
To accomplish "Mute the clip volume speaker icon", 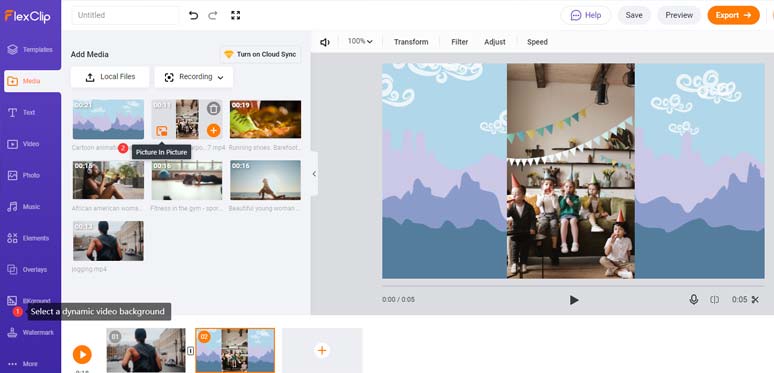I will click(x=325, y=42).
